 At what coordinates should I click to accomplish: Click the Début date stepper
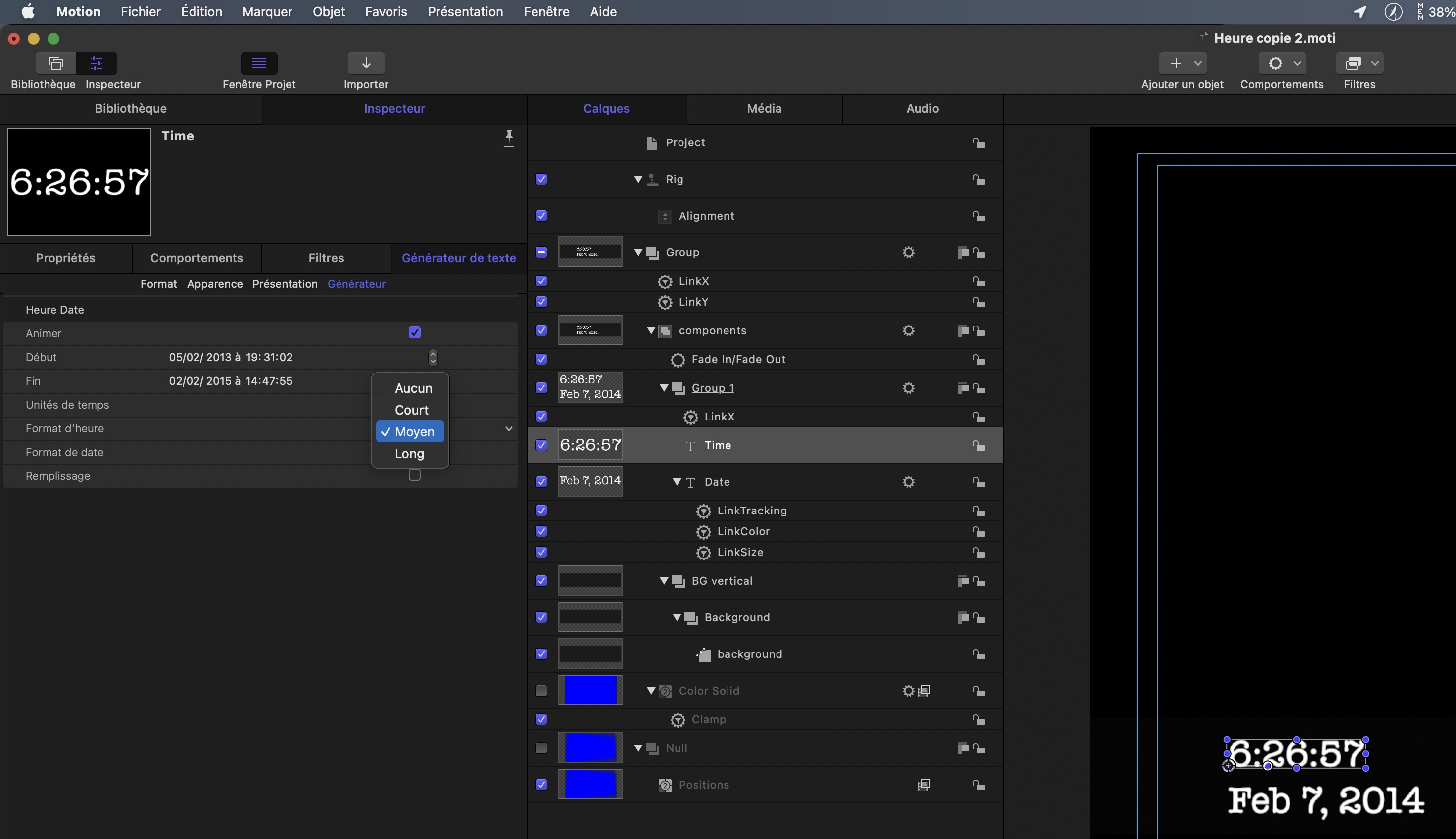point(433,357)
